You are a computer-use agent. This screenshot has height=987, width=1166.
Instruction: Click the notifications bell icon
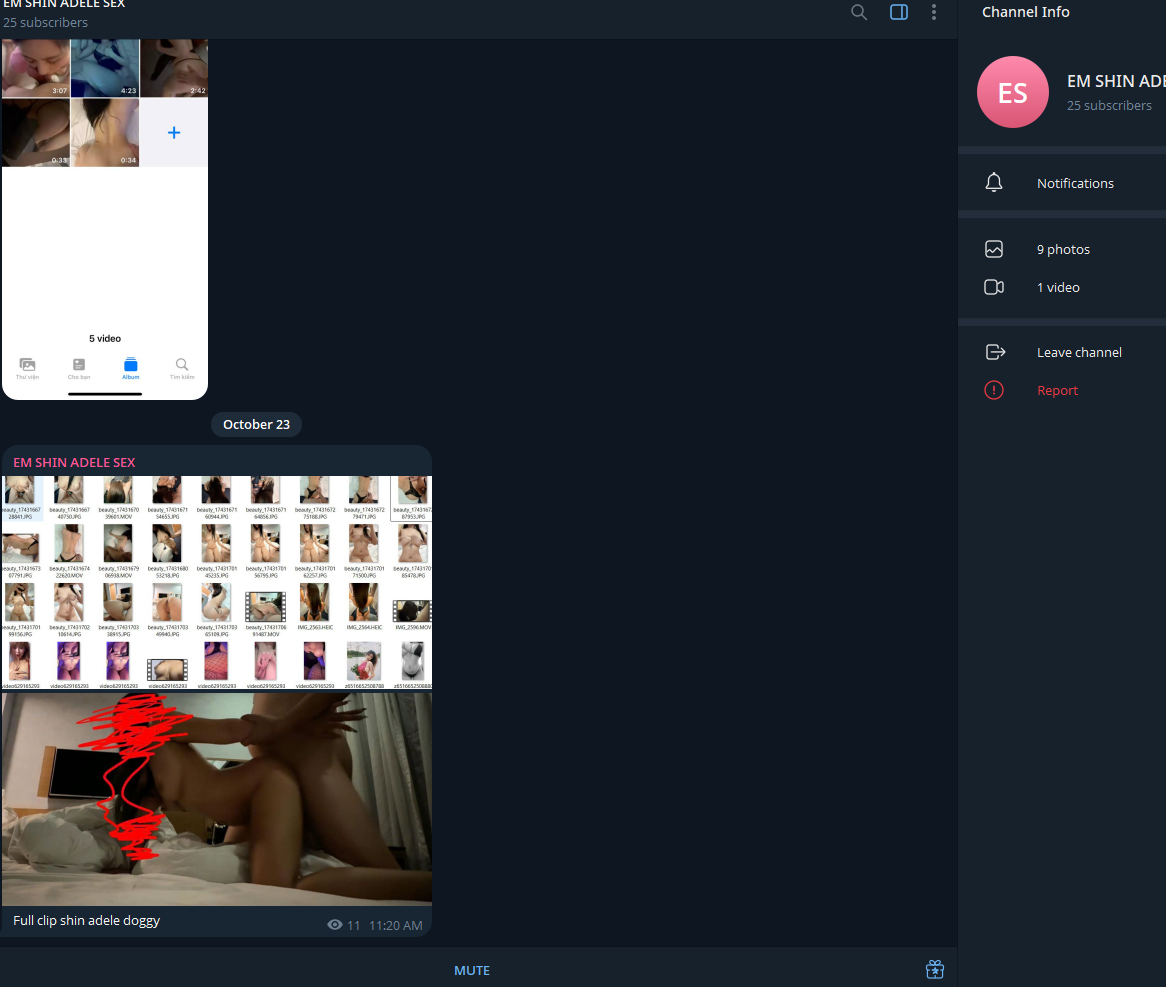click(993, 182)
